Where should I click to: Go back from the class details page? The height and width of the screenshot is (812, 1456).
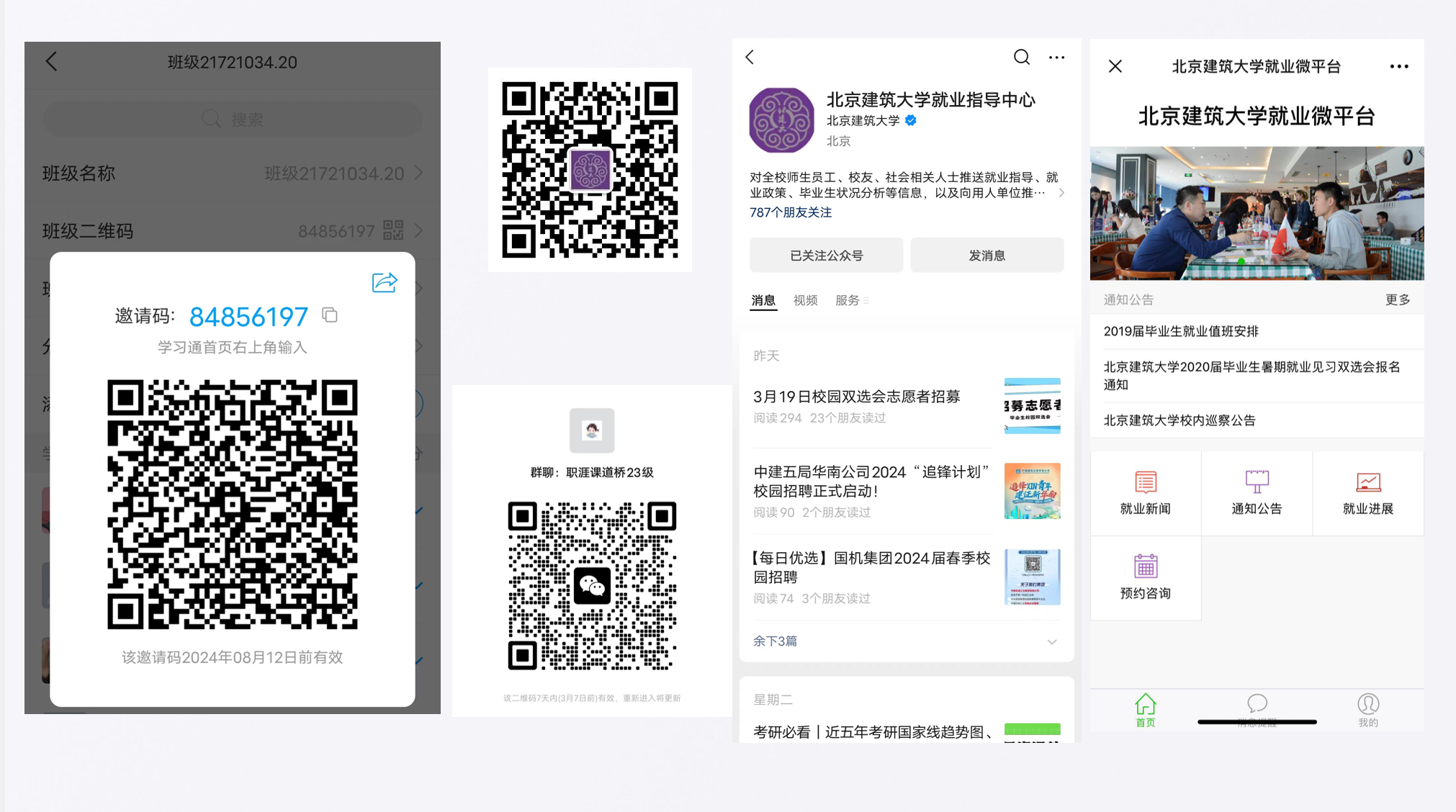coord(51,62)
